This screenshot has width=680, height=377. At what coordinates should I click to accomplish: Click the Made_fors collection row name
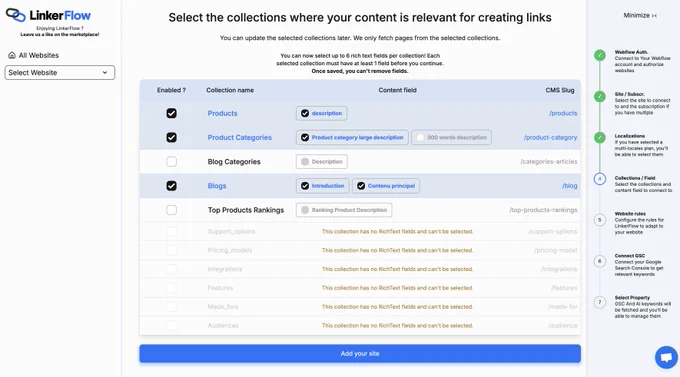pyautogui.click(x=223, y=307)
